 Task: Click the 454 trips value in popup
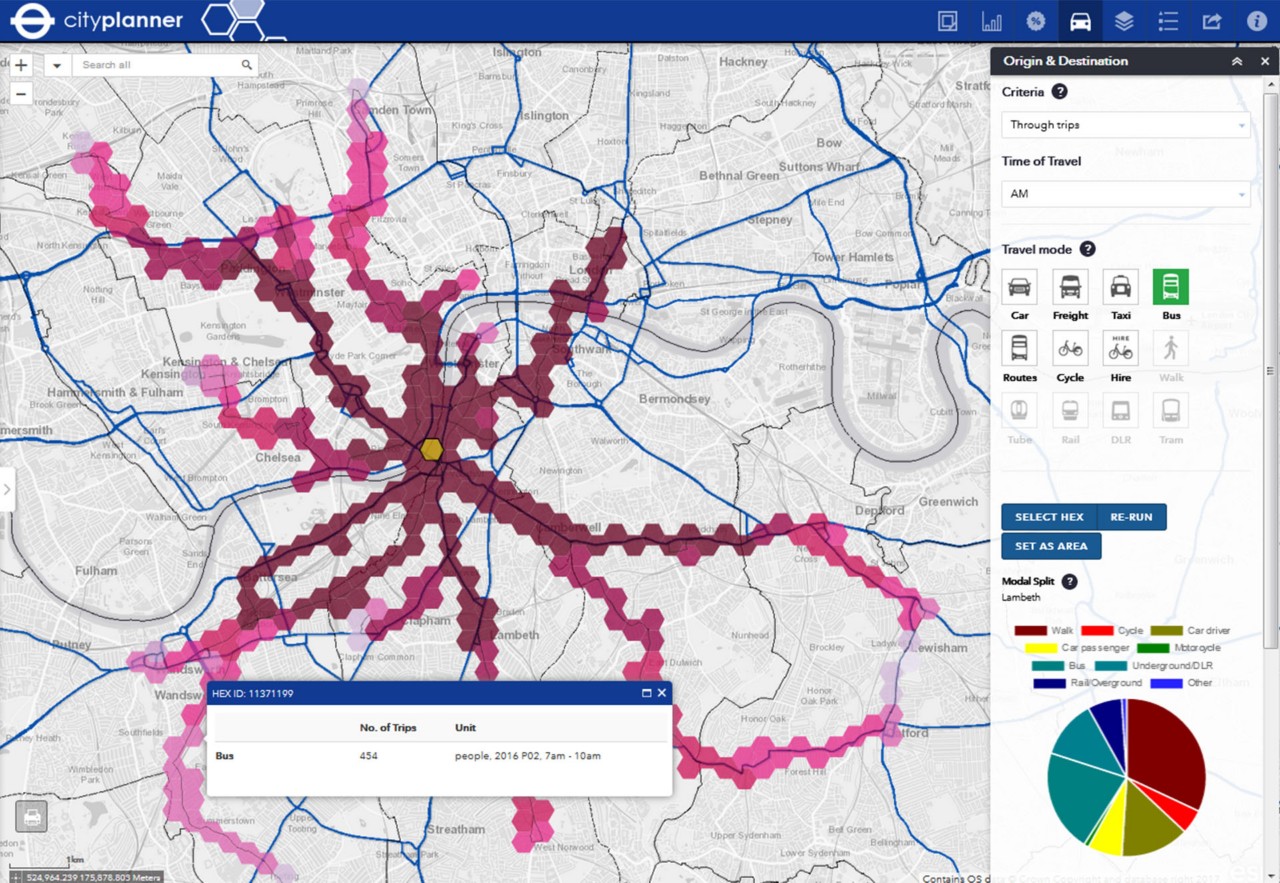(x=369, y=756)
